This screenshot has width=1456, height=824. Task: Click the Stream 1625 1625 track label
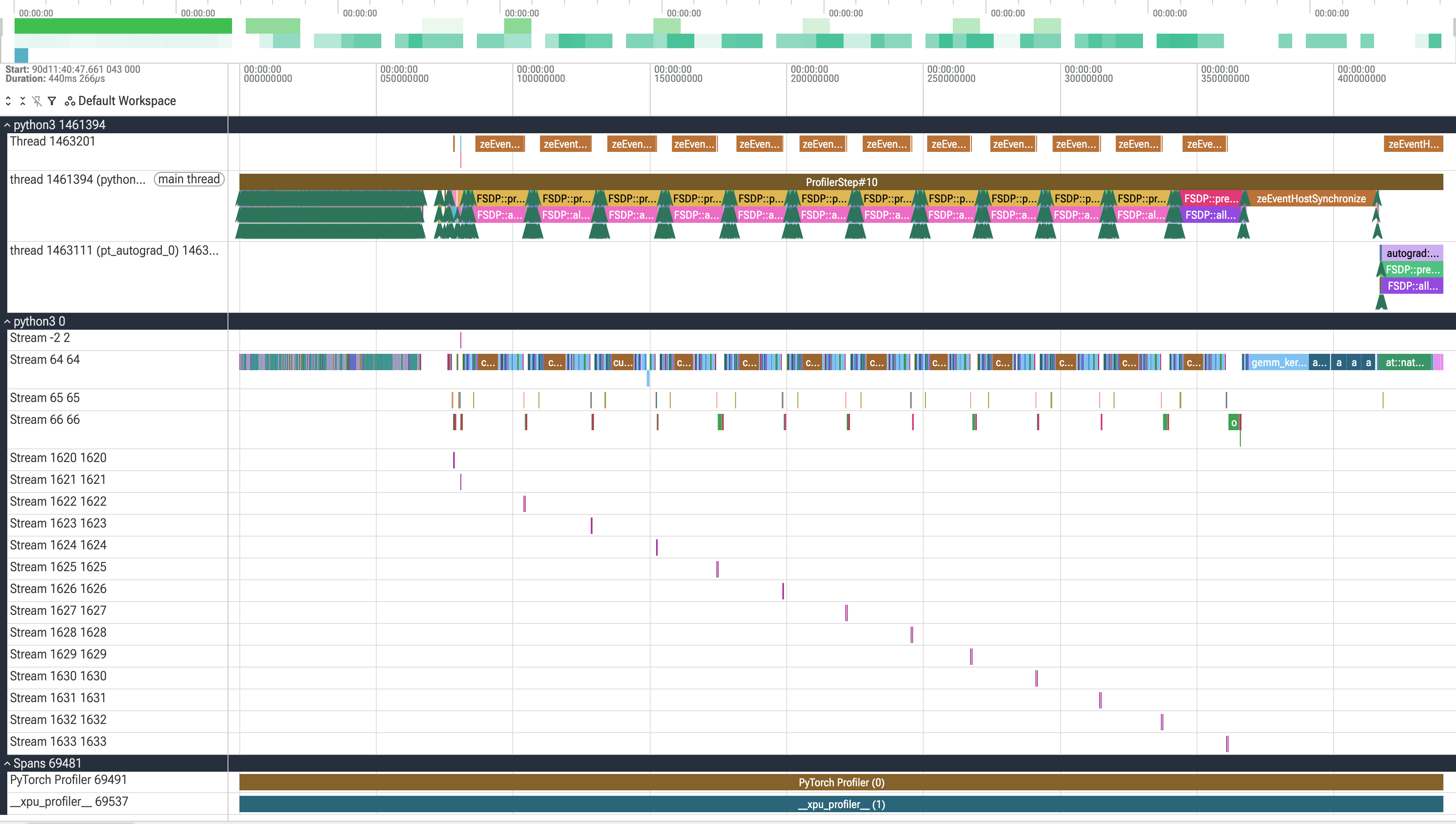[x=58, y=567]
